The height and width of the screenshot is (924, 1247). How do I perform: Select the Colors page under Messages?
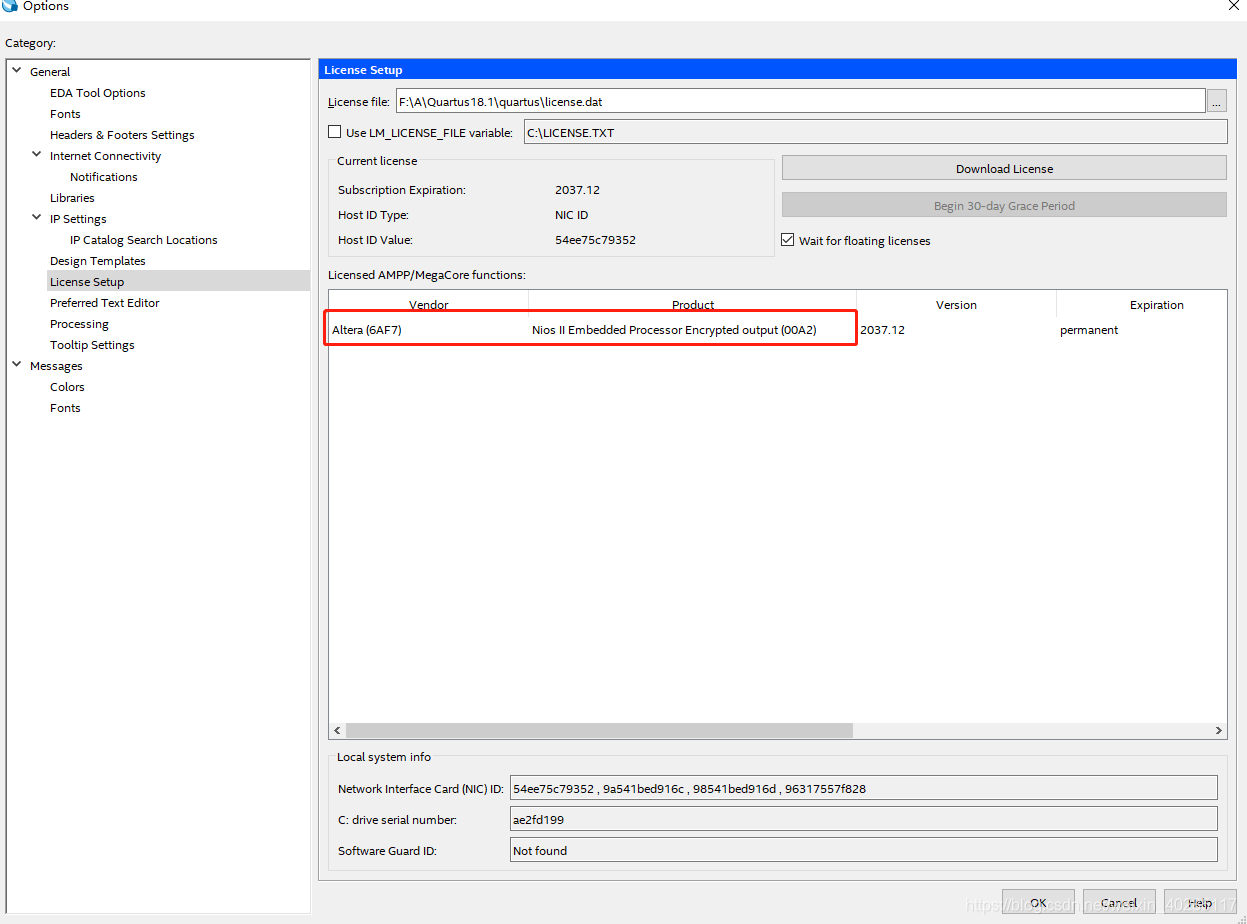click(67, 386)
